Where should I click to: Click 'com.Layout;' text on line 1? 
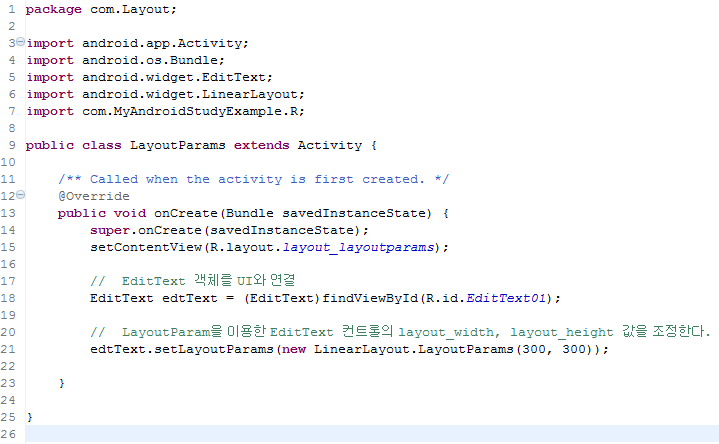133,10
